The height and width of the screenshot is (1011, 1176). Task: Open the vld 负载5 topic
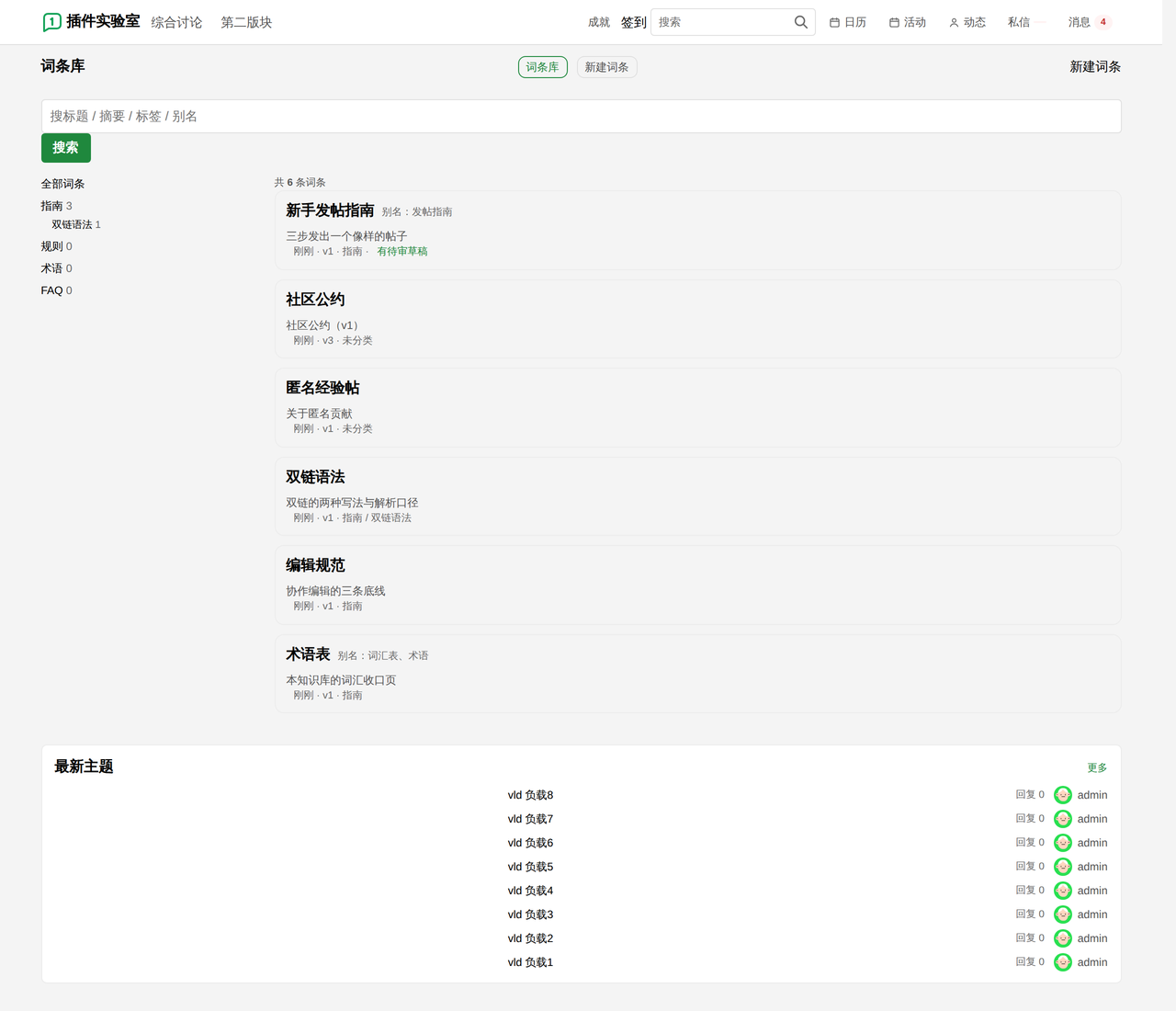tap(531, 867)
